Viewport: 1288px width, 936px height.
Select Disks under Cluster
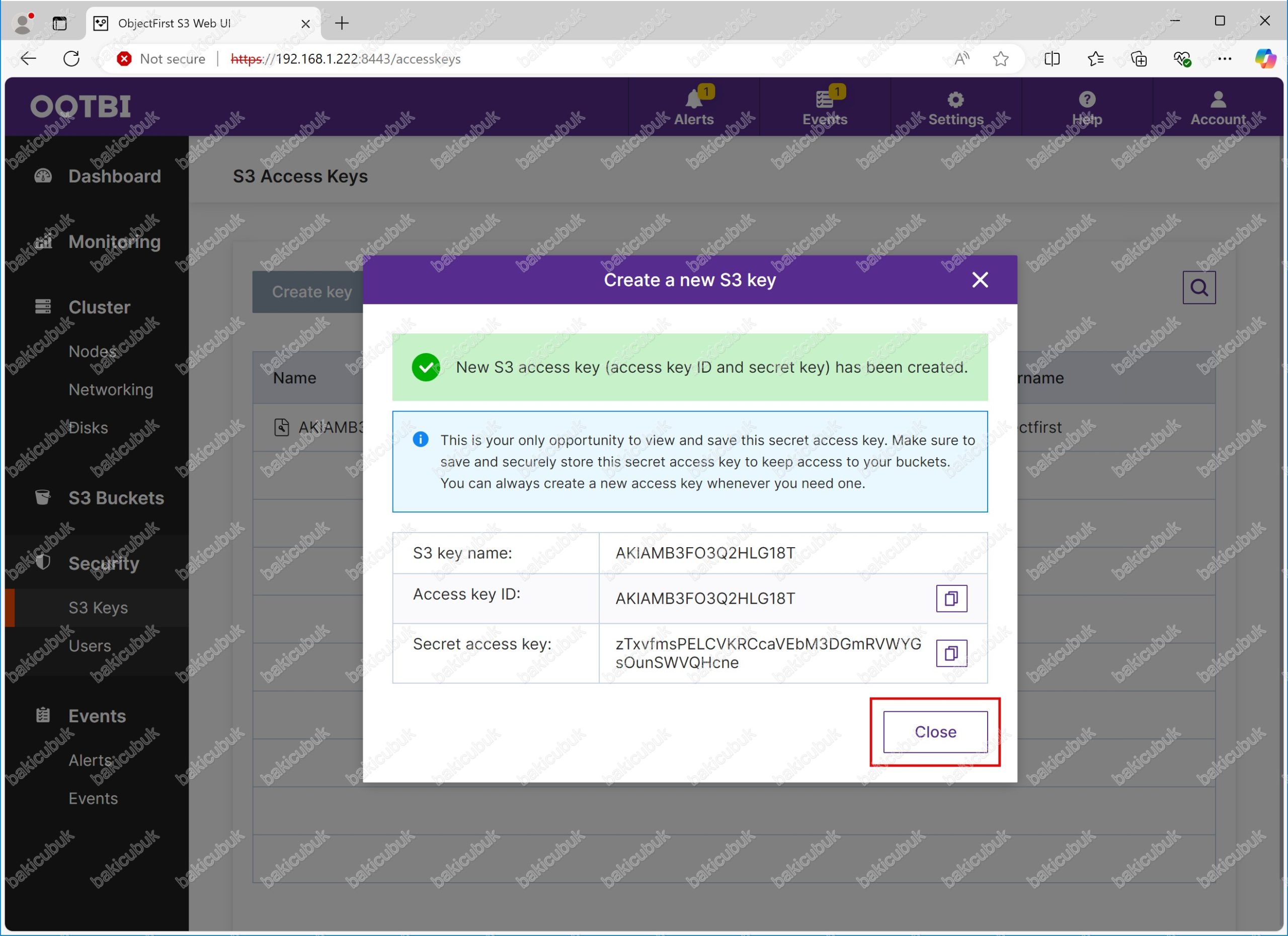[88, 428]
